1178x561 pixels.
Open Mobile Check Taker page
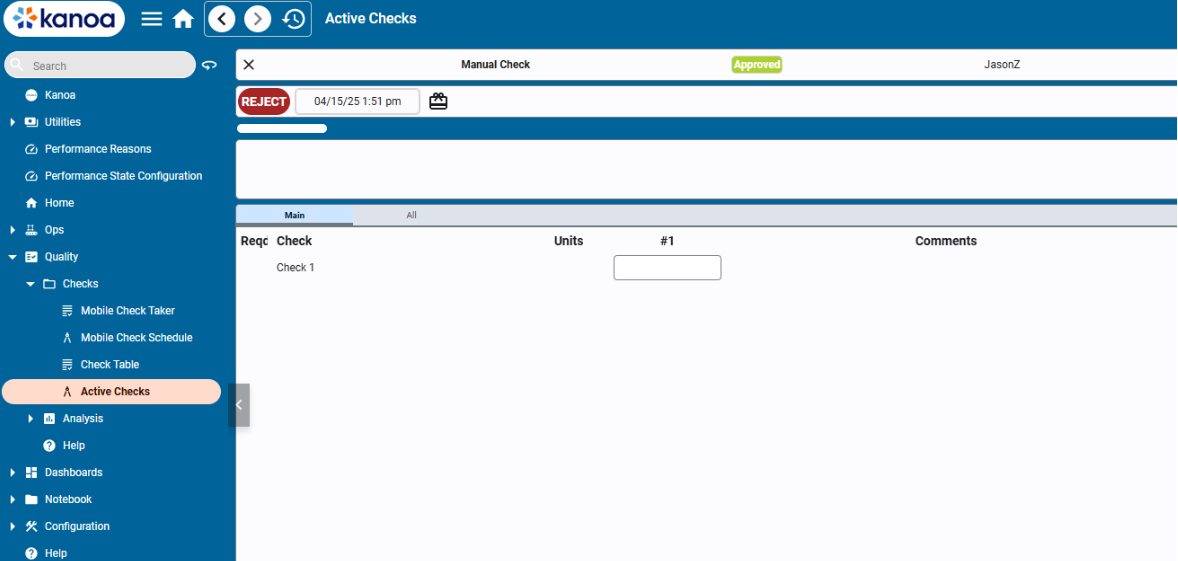click(x=128, y=311)
